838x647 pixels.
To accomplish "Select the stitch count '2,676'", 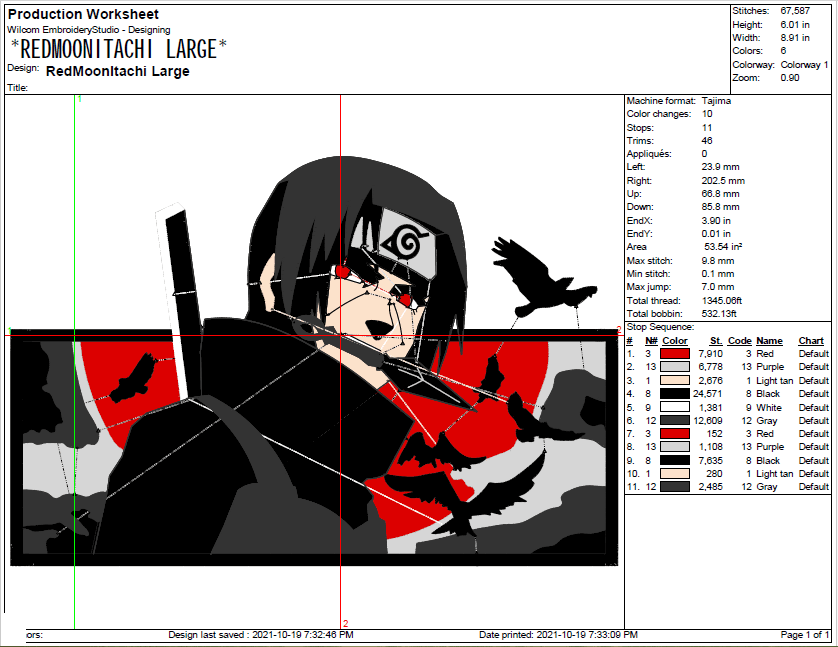I will pos(711,381).
